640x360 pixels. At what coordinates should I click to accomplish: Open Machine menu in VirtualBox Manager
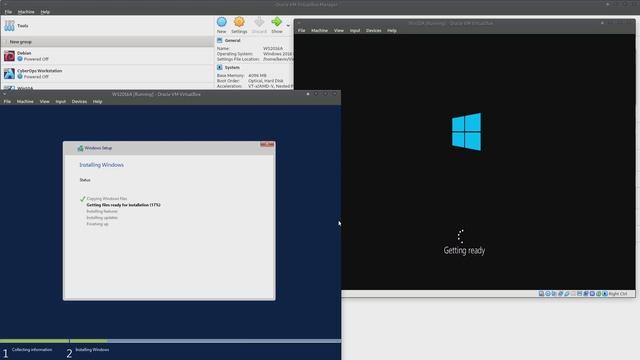pyautogui.click(x=26, y=12)
